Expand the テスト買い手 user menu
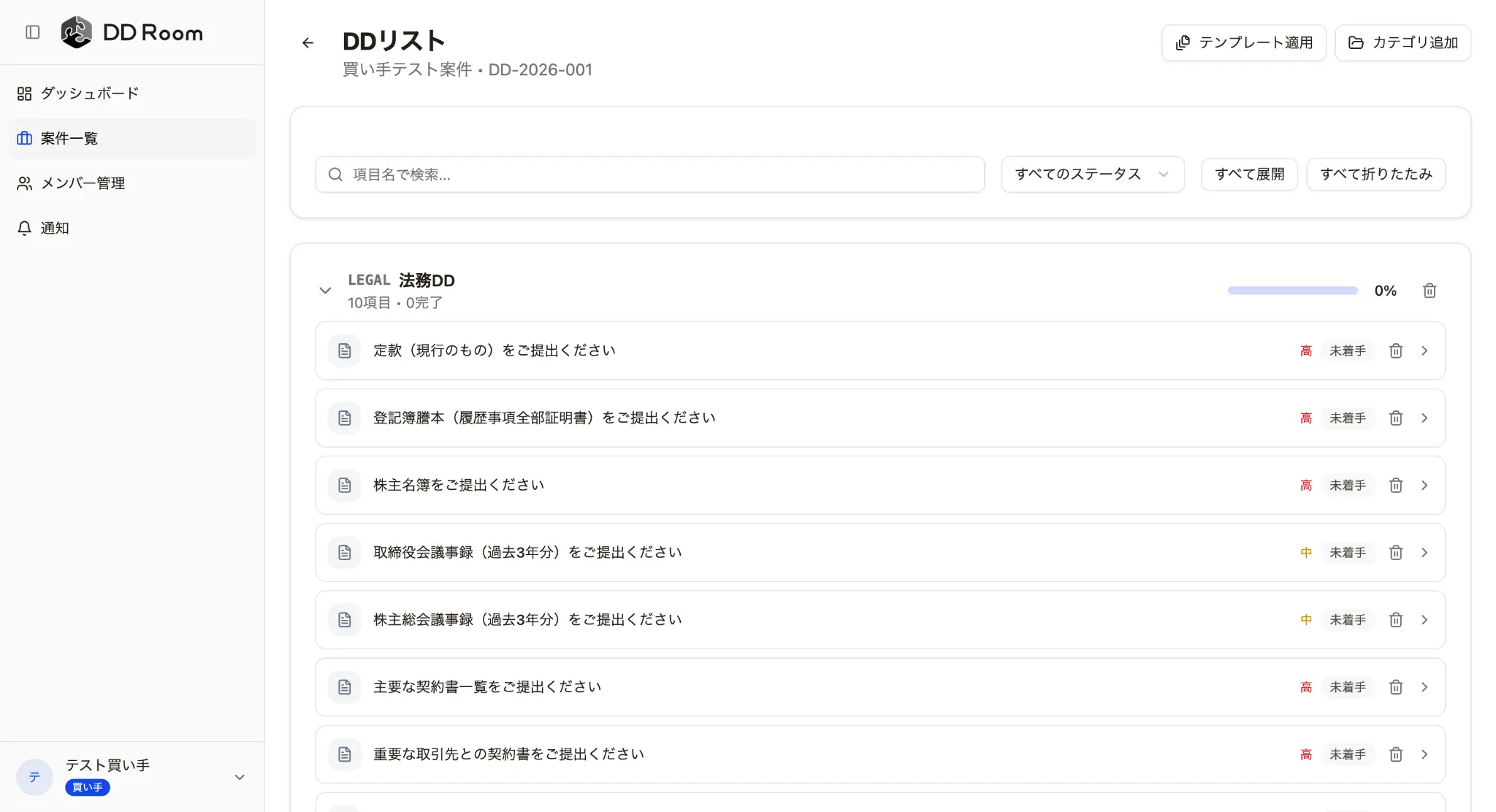1496x812 pixels. (239, 777)
